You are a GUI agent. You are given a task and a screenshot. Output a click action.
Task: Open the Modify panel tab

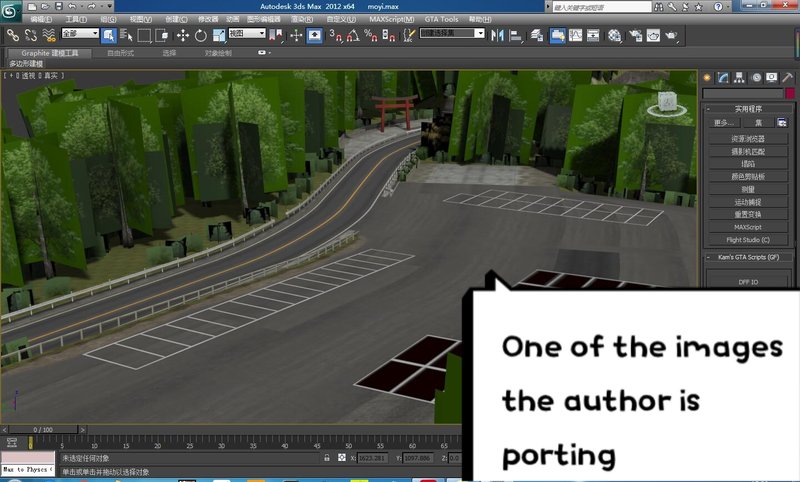click(723, 78)
